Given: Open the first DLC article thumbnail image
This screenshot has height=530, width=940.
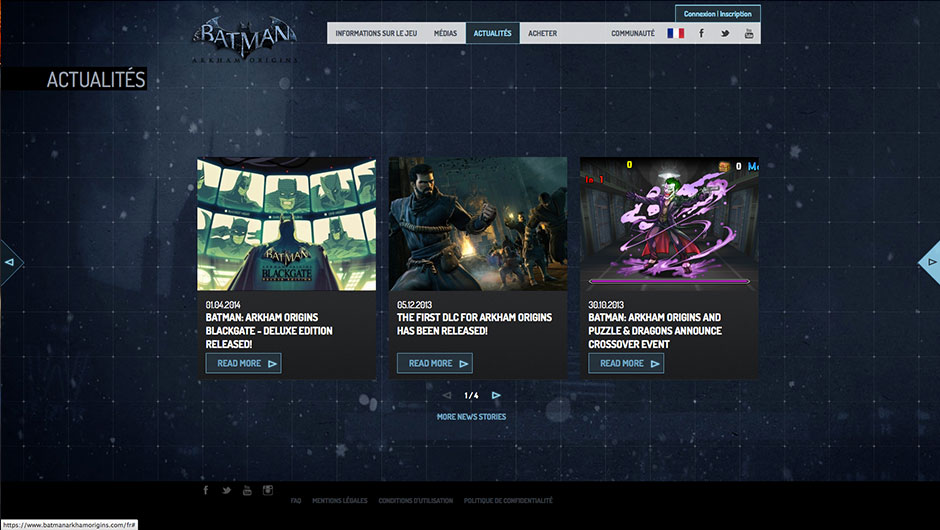Looking at the screenshot, I should pyautogui.click(x=478, y=224).
